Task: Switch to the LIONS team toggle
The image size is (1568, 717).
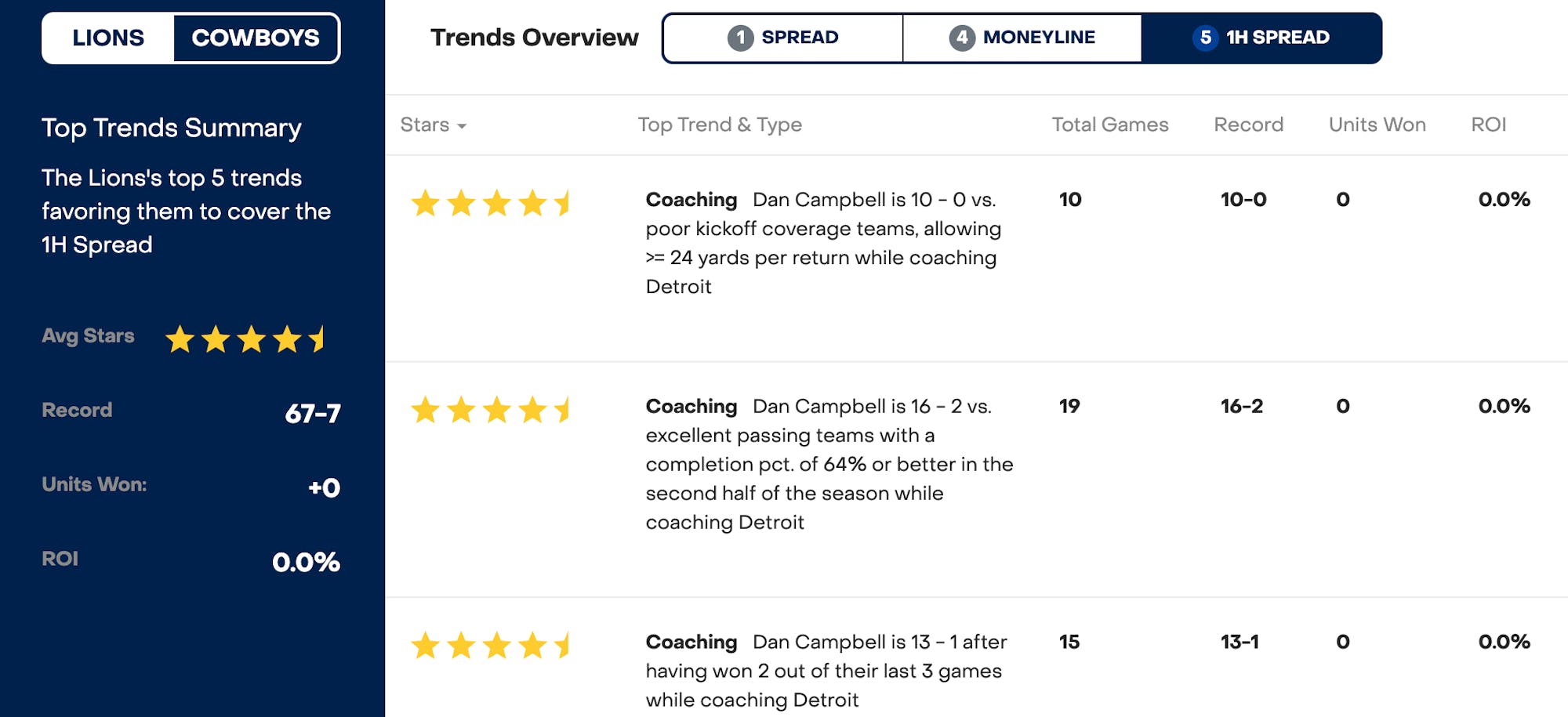Action: 108,38
